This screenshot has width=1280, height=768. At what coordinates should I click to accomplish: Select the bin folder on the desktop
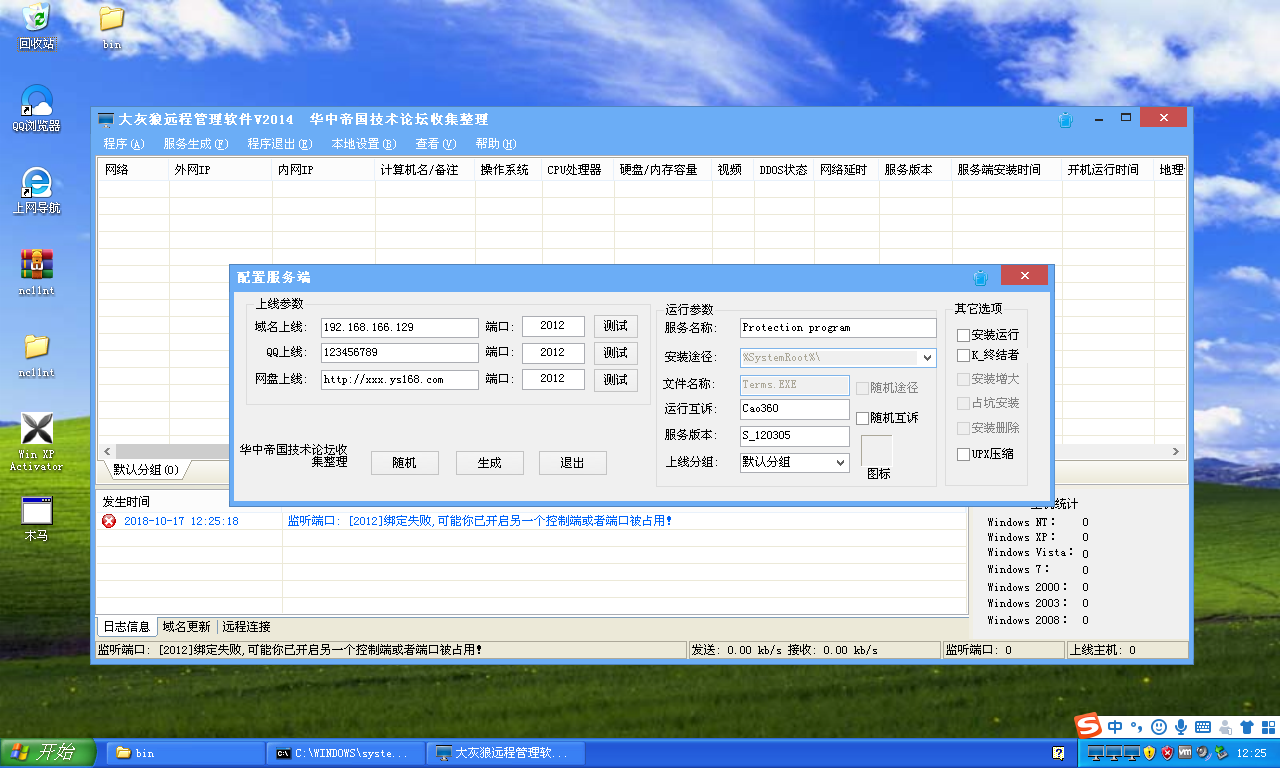[x=112, y=26]
